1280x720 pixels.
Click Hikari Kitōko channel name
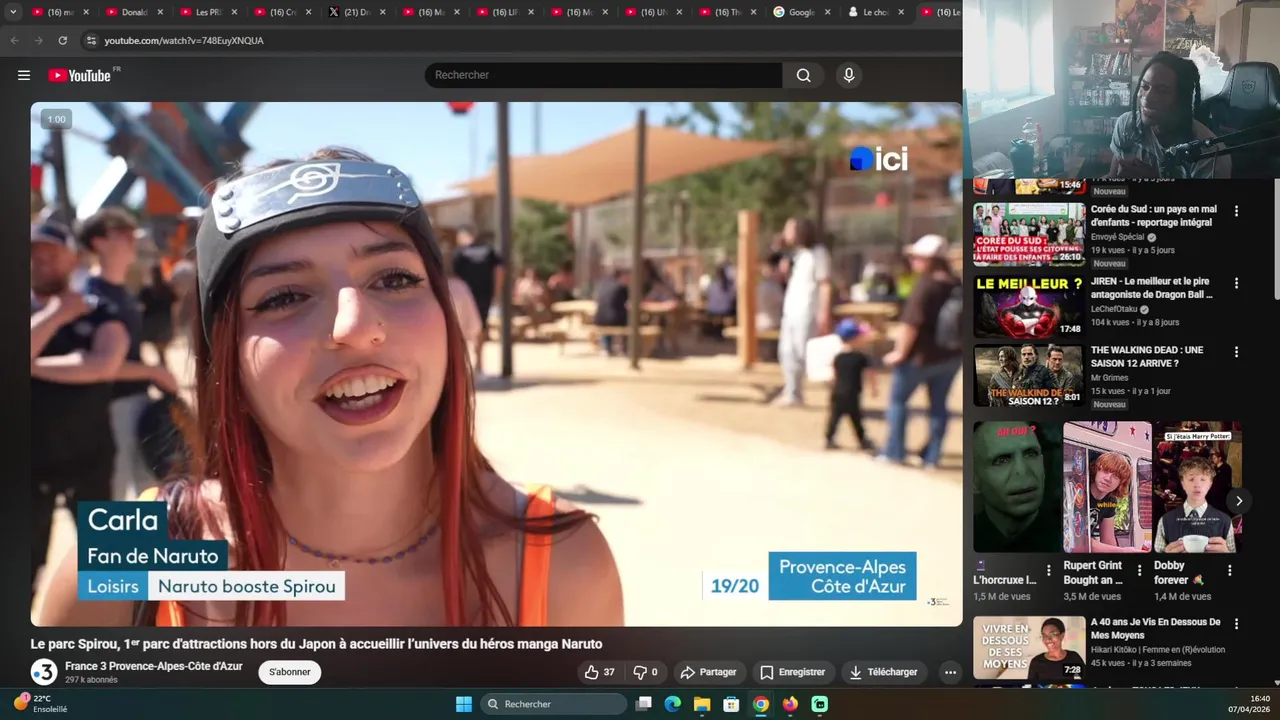[1158, 650]
